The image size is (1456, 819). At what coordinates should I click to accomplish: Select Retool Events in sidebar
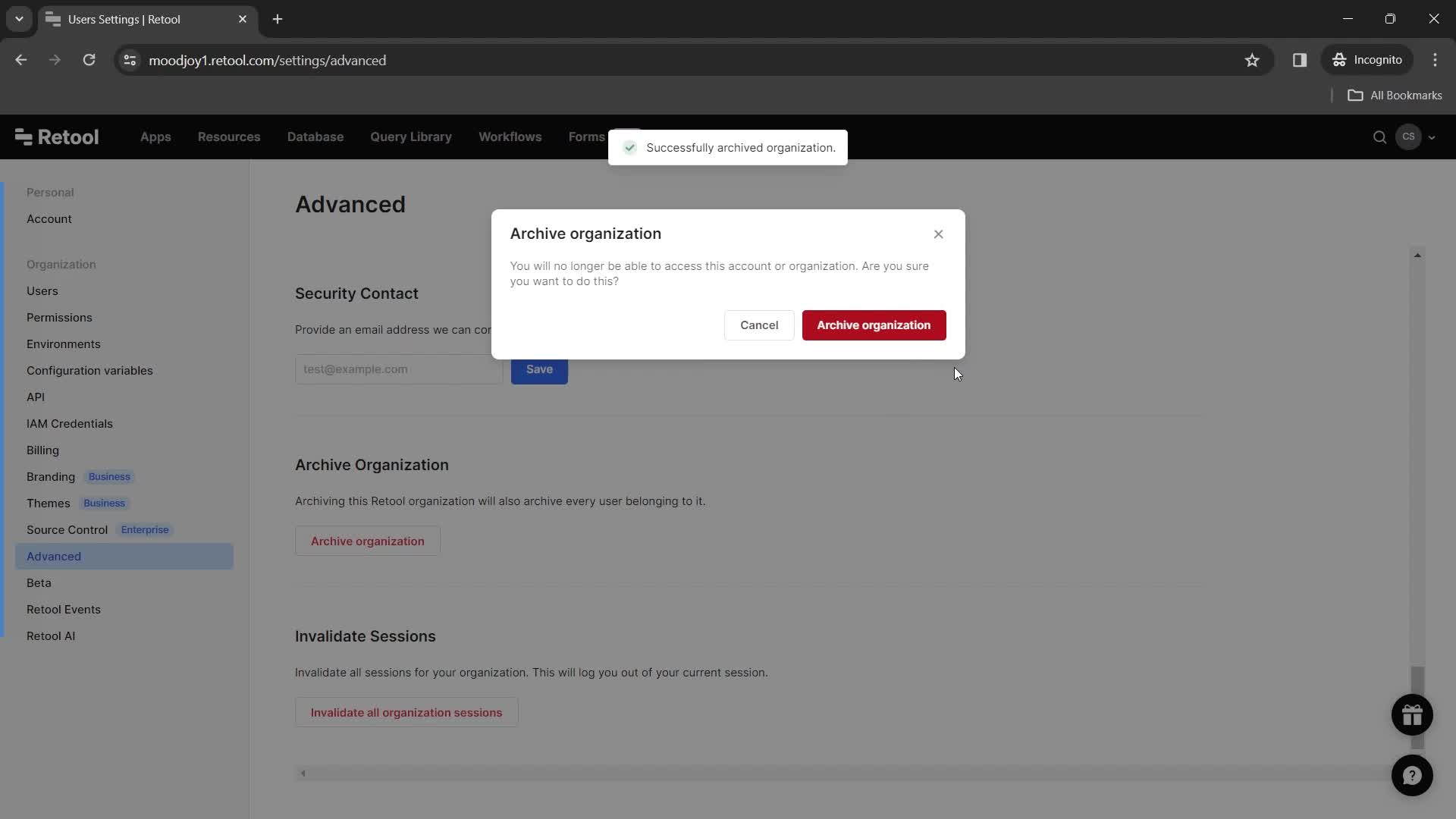(x=64, y=610)
